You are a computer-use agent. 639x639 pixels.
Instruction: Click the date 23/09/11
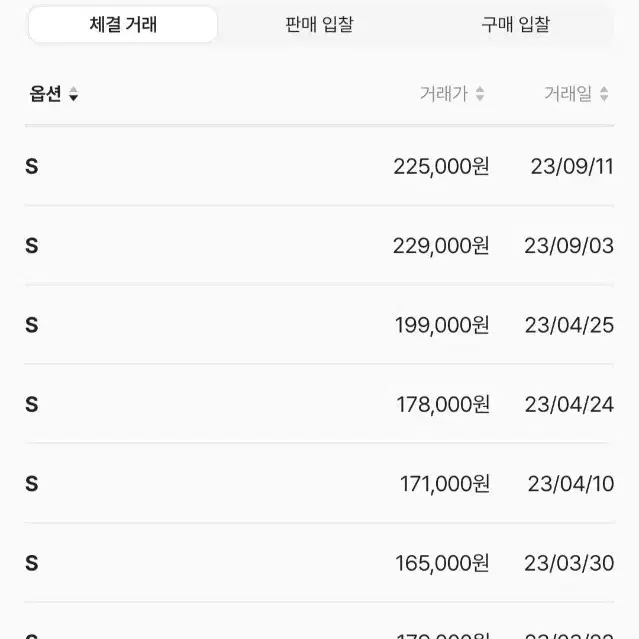coord(572,166)
